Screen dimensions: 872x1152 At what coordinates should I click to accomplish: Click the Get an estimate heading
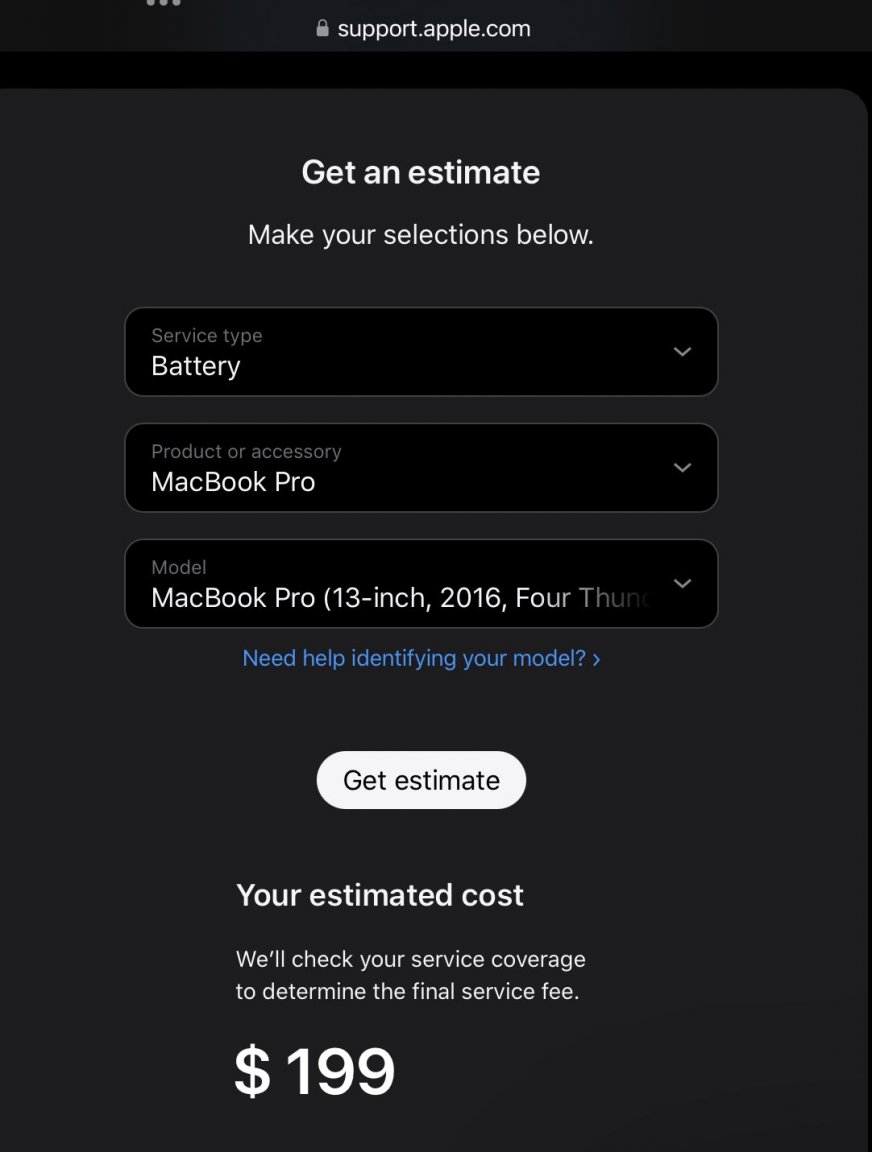(421, 173)
